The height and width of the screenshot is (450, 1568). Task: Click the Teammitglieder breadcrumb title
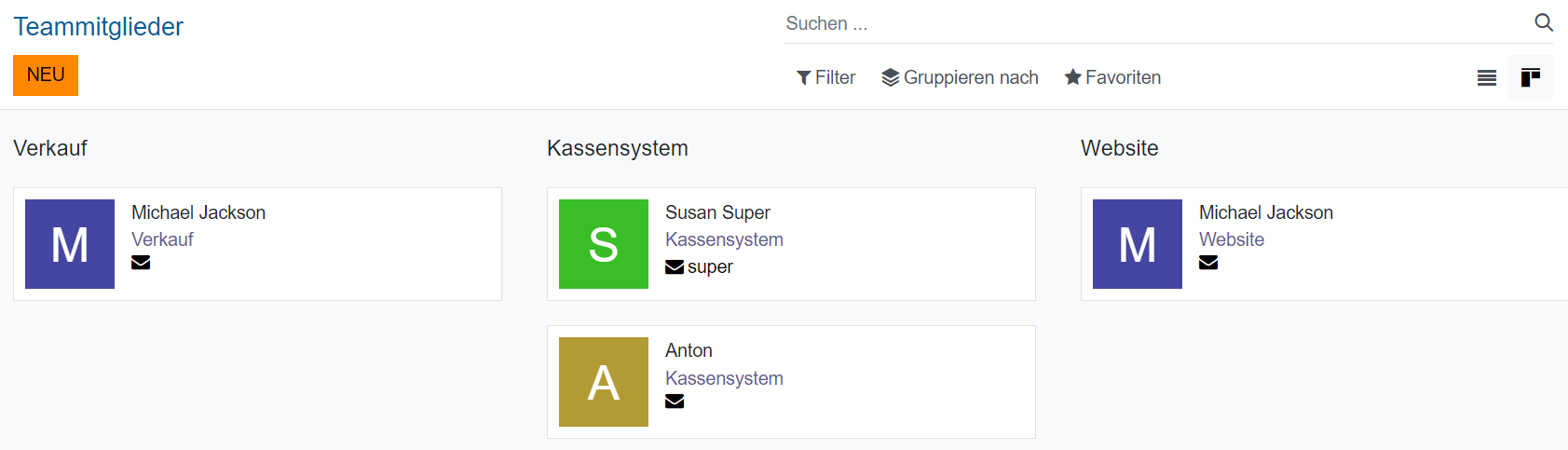click(x=98, y=26)
